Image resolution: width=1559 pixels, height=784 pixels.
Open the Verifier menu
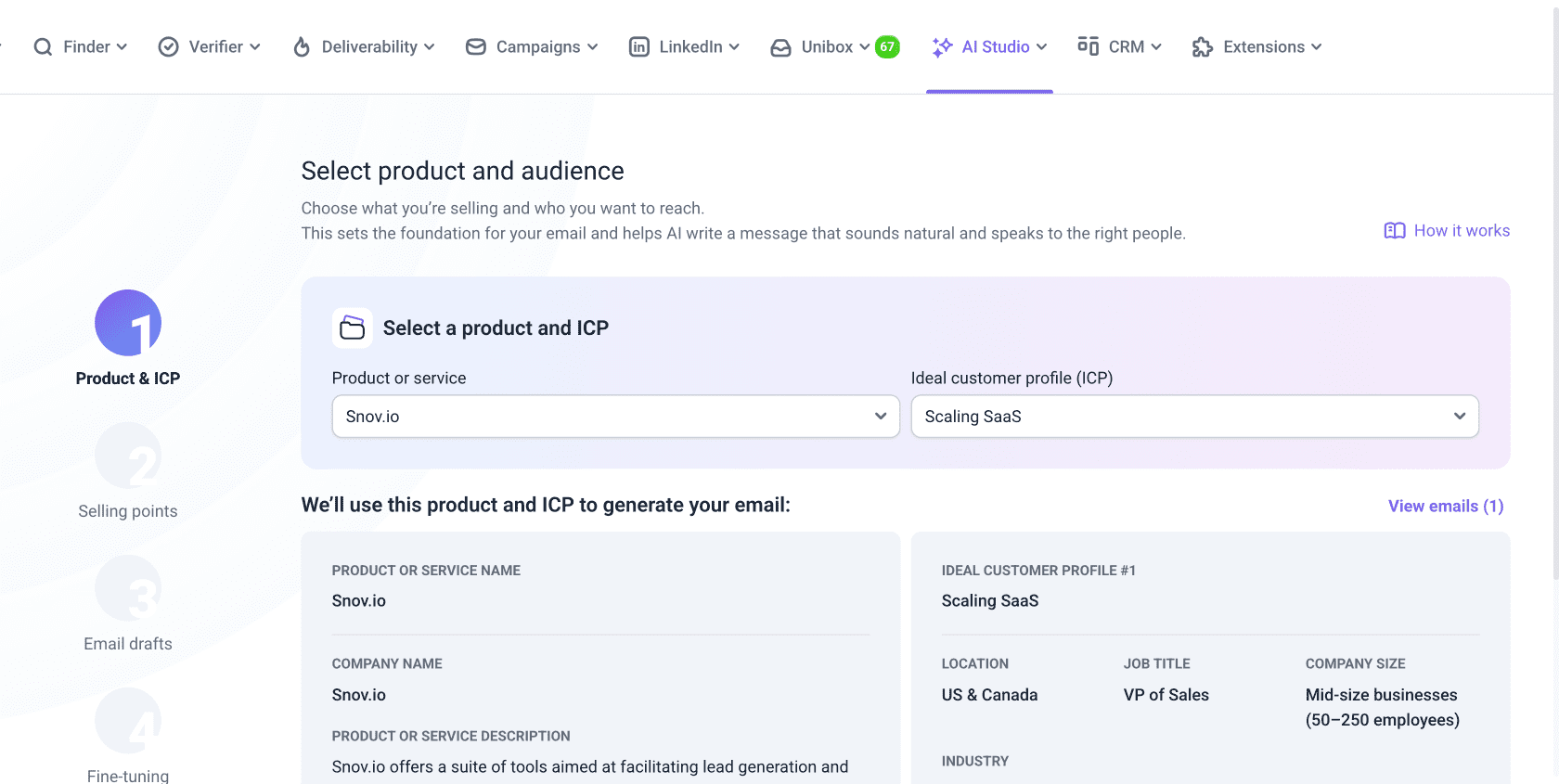pyautogui.click(x=215, y=47)
